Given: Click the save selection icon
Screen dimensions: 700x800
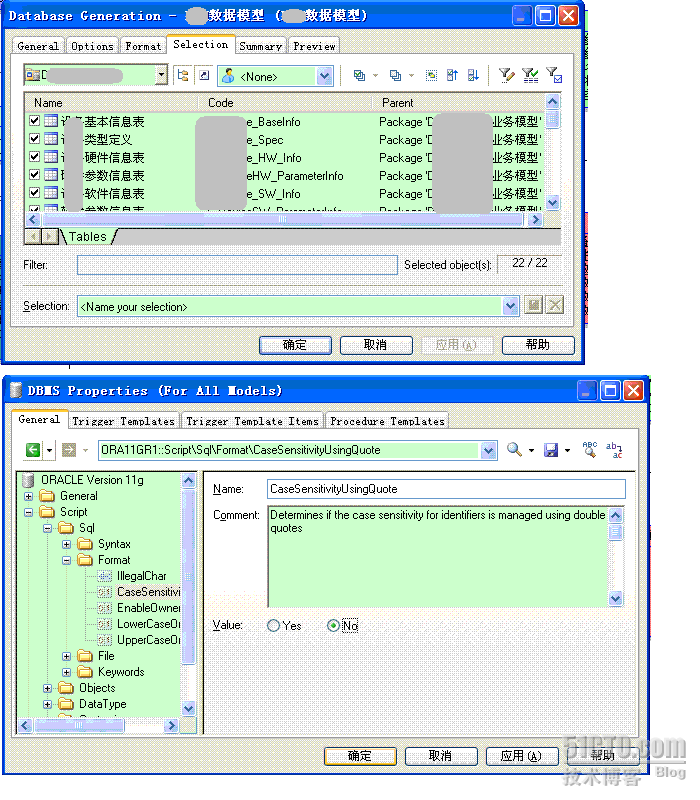Looking at the screenshot, I should pos(534,306).
